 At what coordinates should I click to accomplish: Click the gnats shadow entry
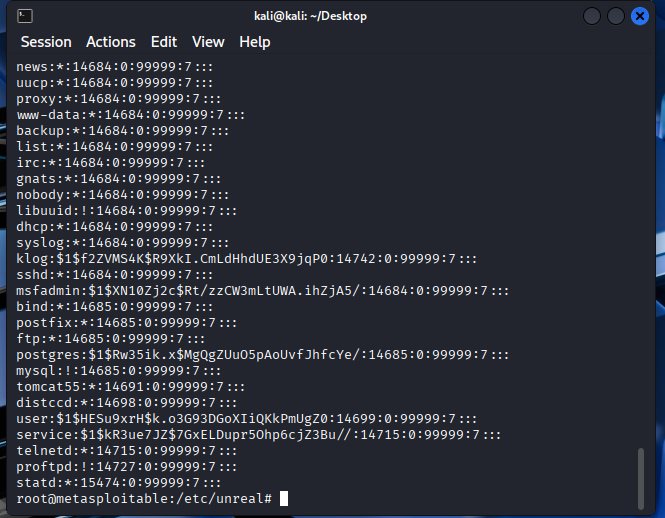tap(119, 179)
